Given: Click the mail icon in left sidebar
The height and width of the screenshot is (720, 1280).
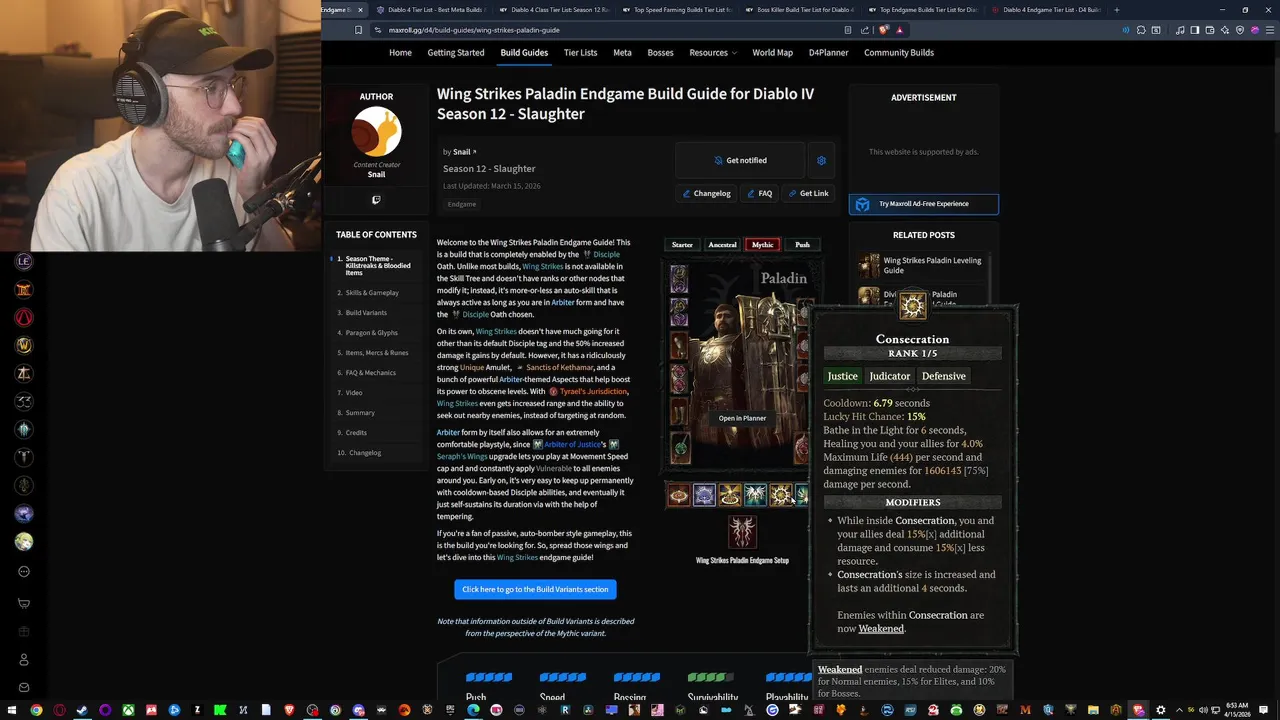Looking at the screenshot, I should [25, 687].
